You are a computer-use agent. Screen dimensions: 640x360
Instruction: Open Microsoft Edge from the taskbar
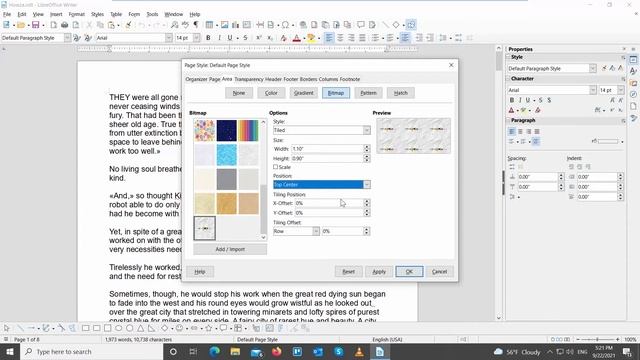(215, 351)
